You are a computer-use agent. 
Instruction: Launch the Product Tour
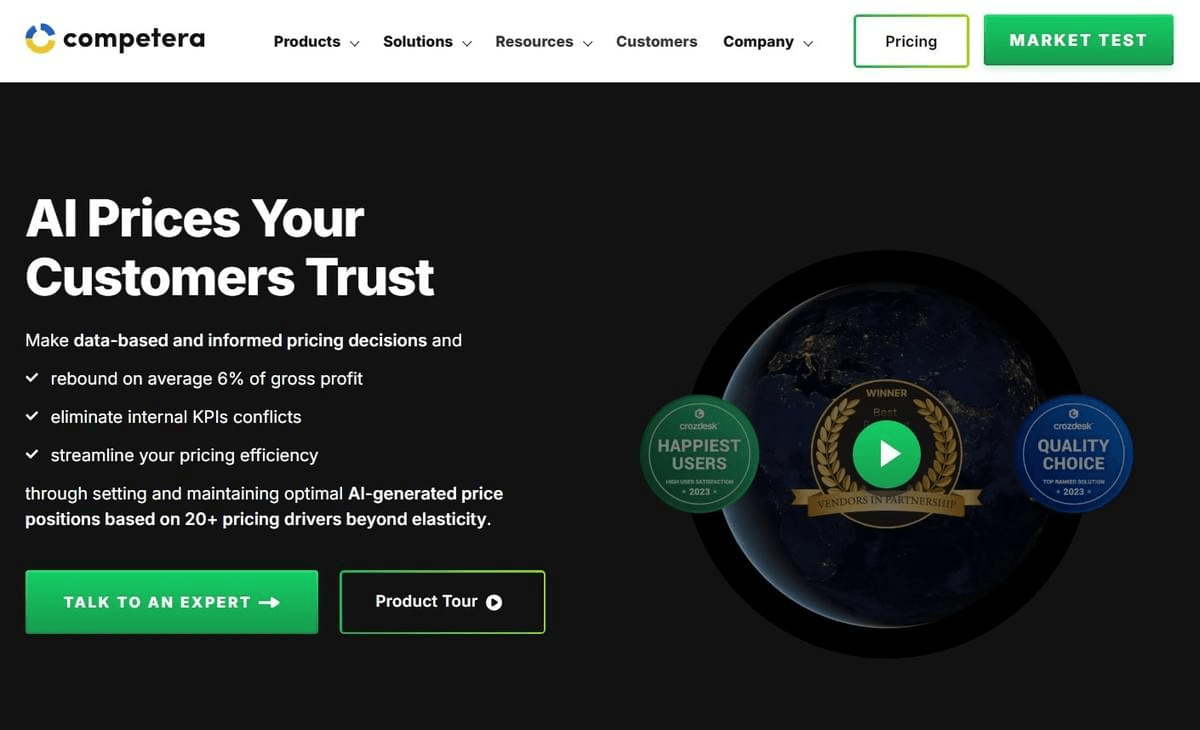tap(443, 602)
